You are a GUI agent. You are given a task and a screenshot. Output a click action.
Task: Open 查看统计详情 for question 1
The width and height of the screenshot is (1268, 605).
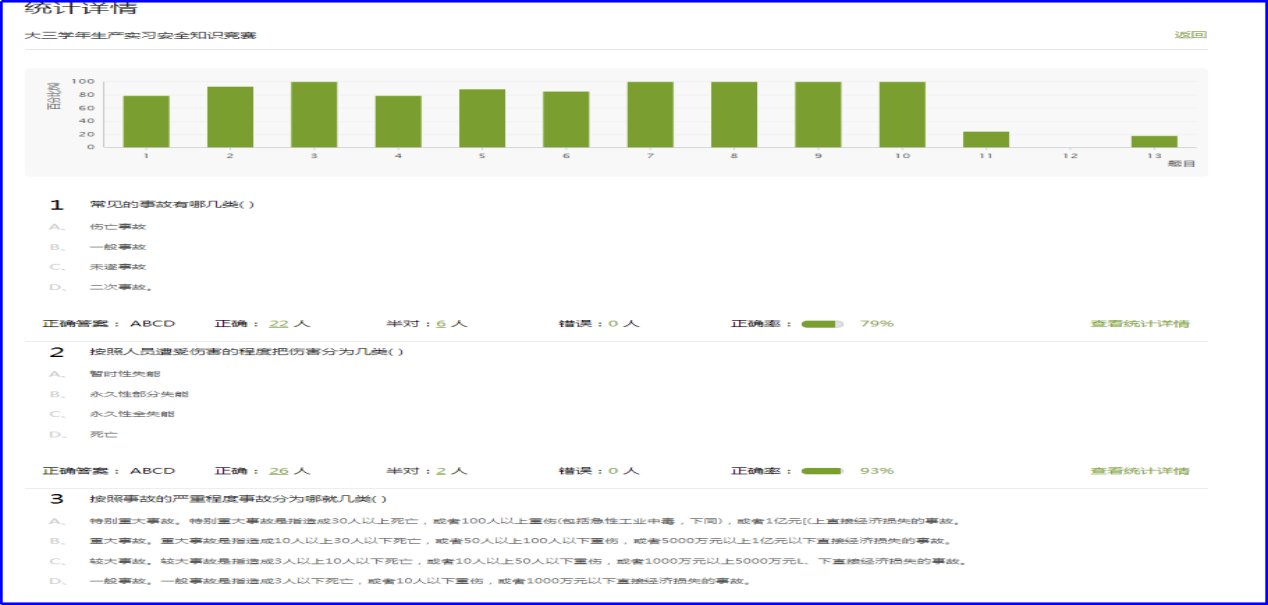coord(1139,324)
